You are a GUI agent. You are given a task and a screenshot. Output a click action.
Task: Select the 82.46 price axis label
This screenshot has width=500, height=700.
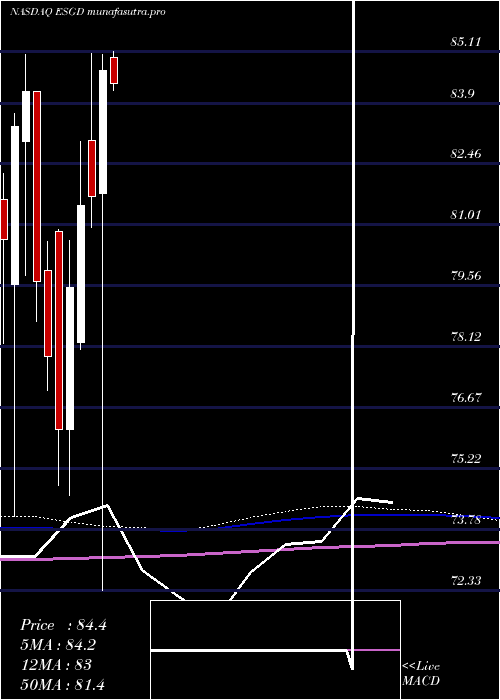tap(466, 154)
